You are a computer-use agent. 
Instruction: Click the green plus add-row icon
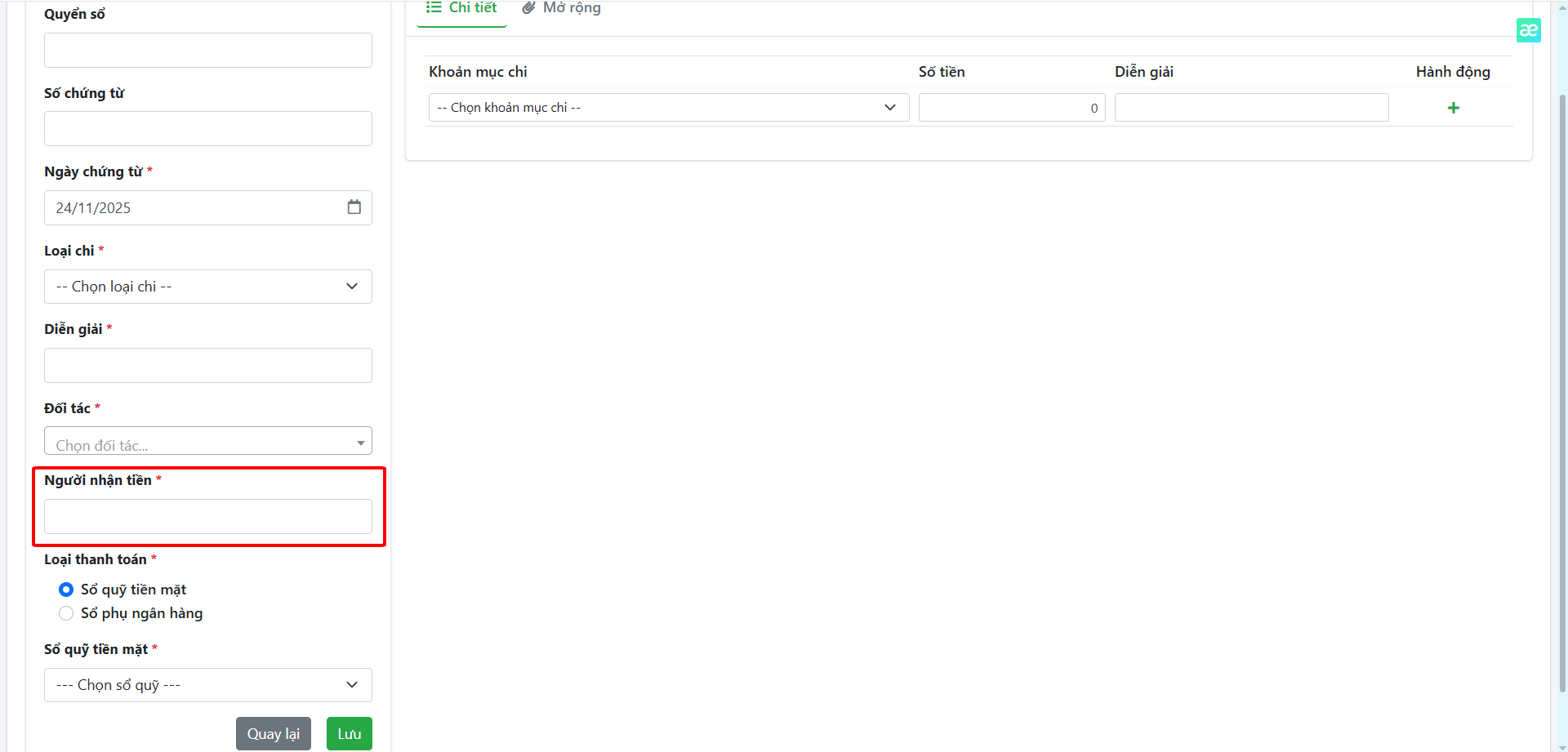pos(1453,108)
